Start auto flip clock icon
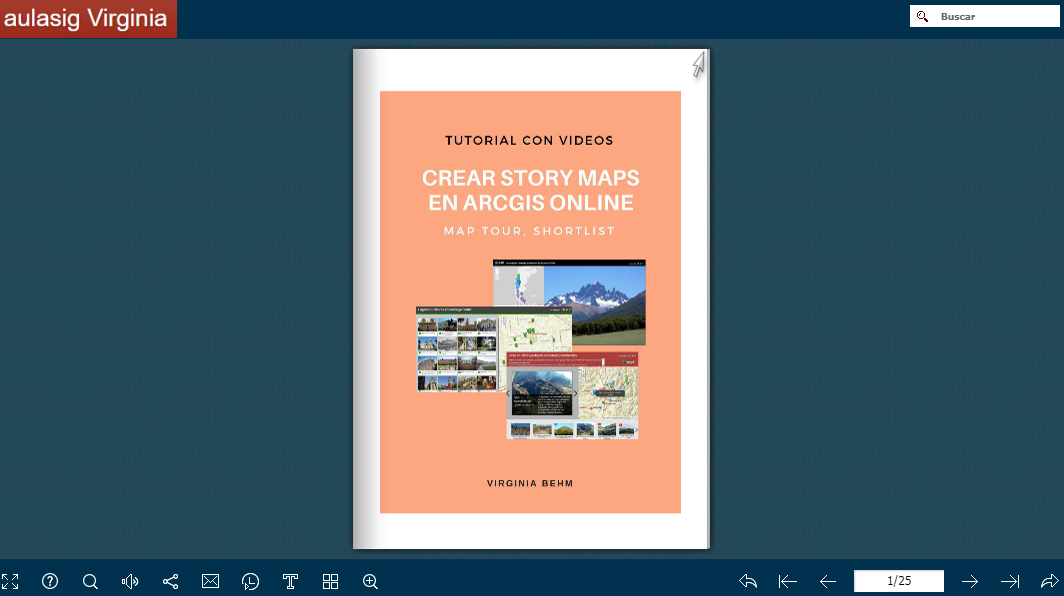 point(250,582)
